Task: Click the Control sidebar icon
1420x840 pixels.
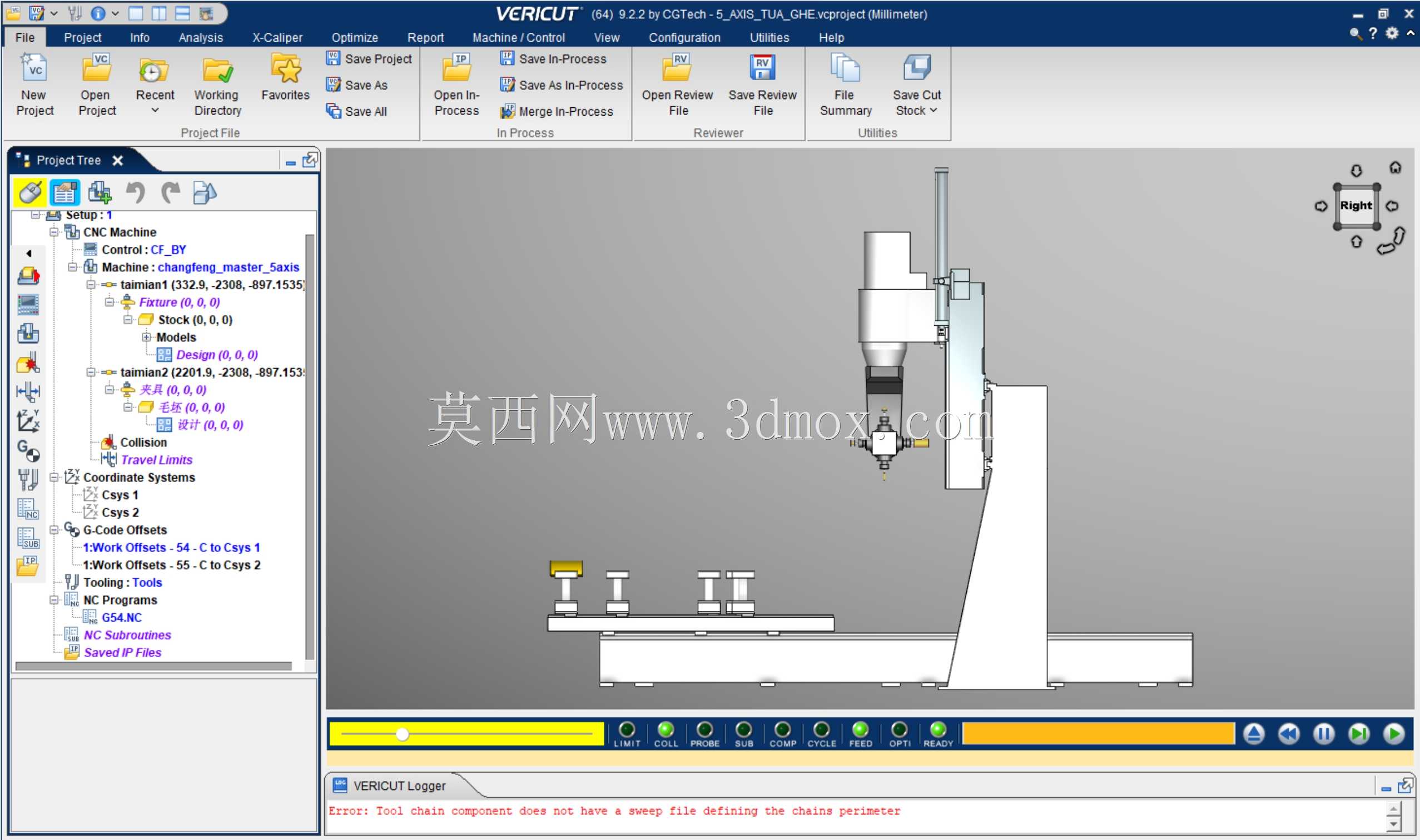Action: click(28, 305)
